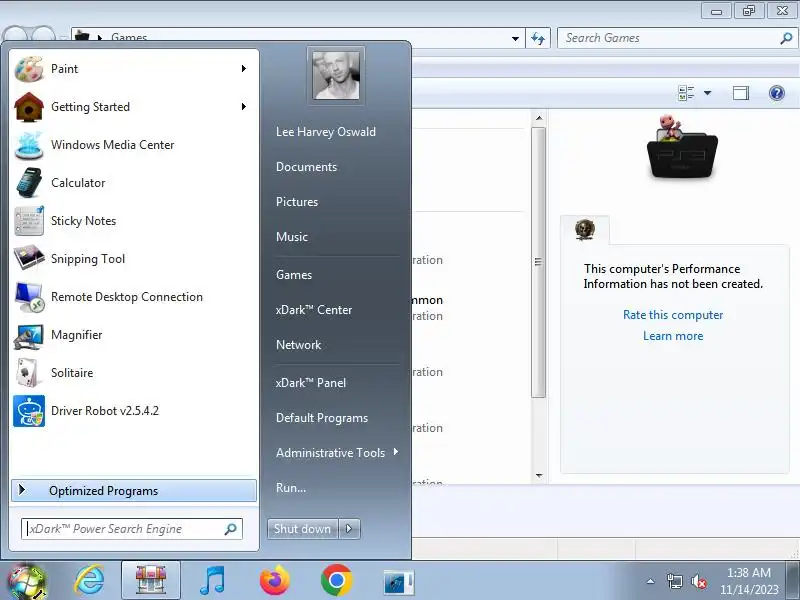Refresh the Games window address bar
Viewport: 800px width, 600px height.
point(538,38)
